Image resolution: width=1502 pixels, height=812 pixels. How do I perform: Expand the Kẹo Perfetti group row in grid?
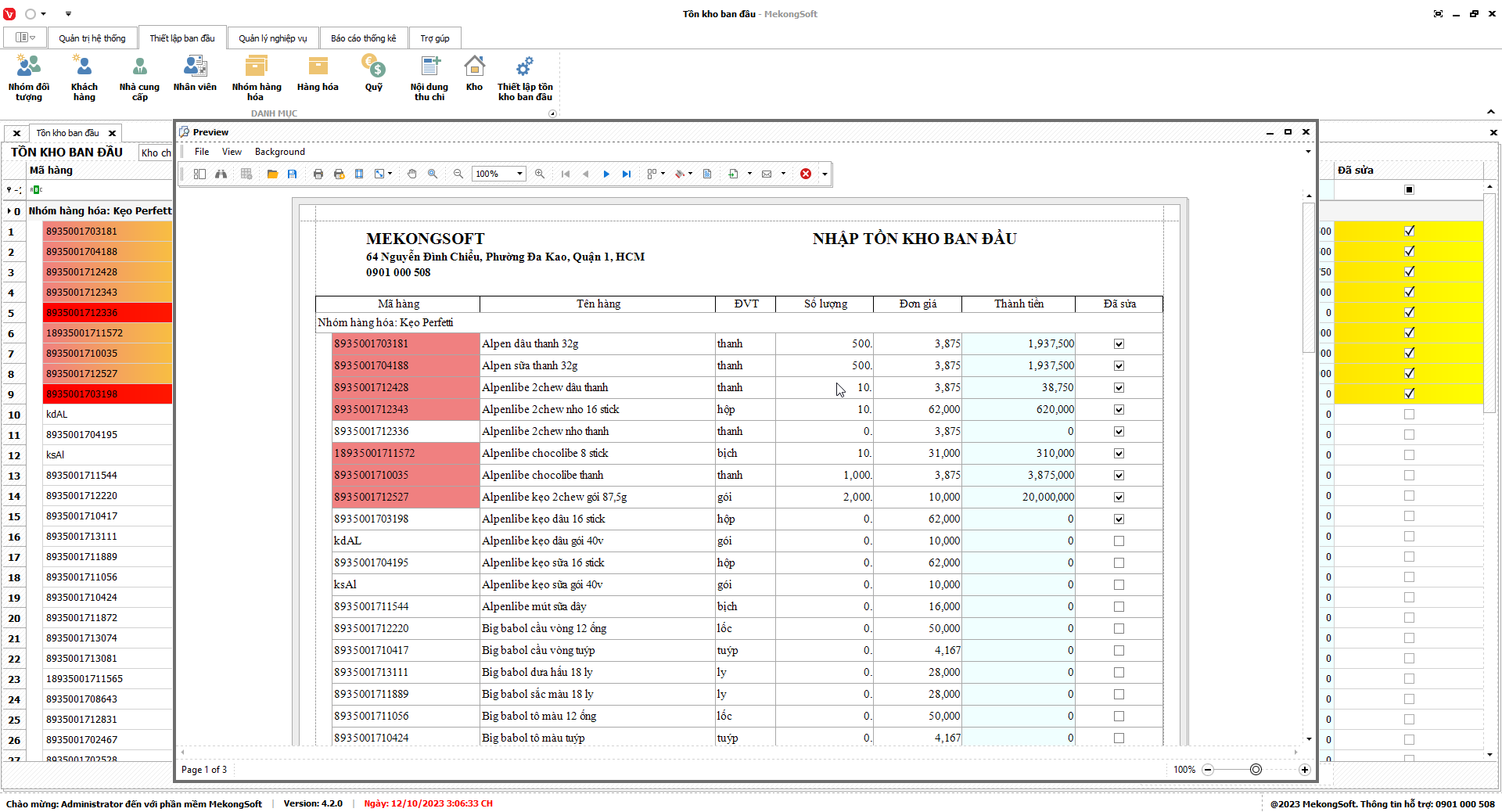coord(9,211)
